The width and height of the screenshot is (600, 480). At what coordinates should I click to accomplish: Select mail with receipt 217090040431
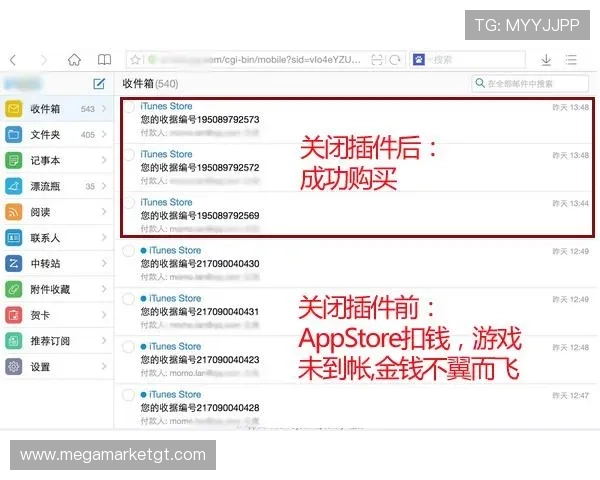click(x=128, y=299)
